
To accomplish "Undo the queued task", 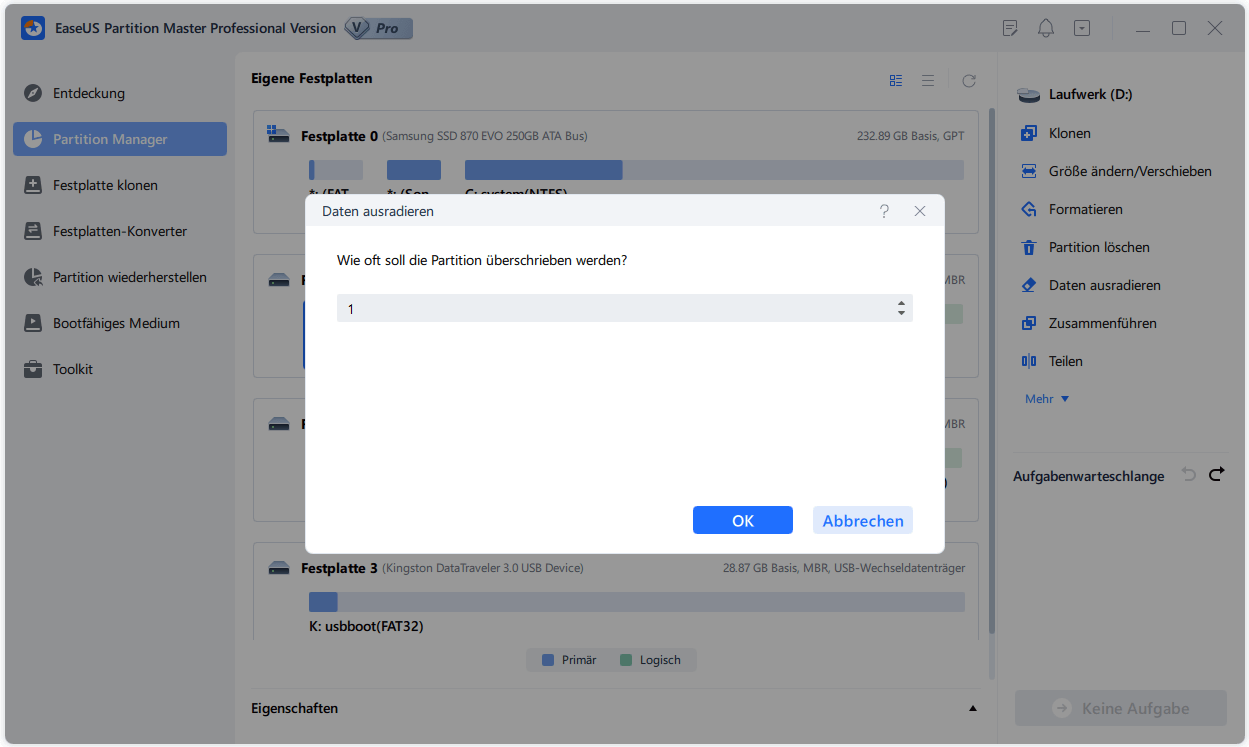I will coord(1189,474).
